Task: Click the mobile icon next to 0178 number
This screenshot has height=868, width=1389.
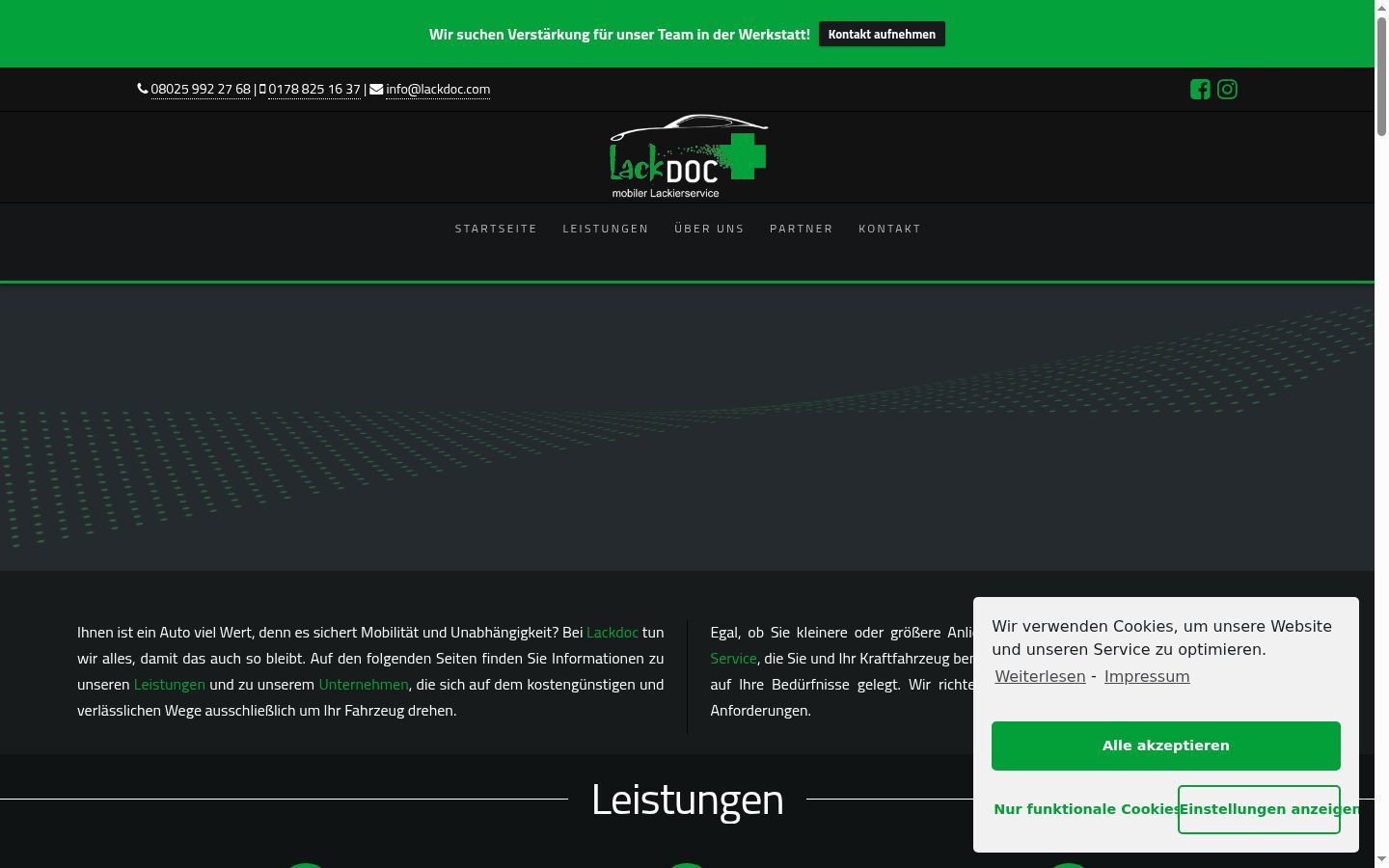Action: point(262,89)
